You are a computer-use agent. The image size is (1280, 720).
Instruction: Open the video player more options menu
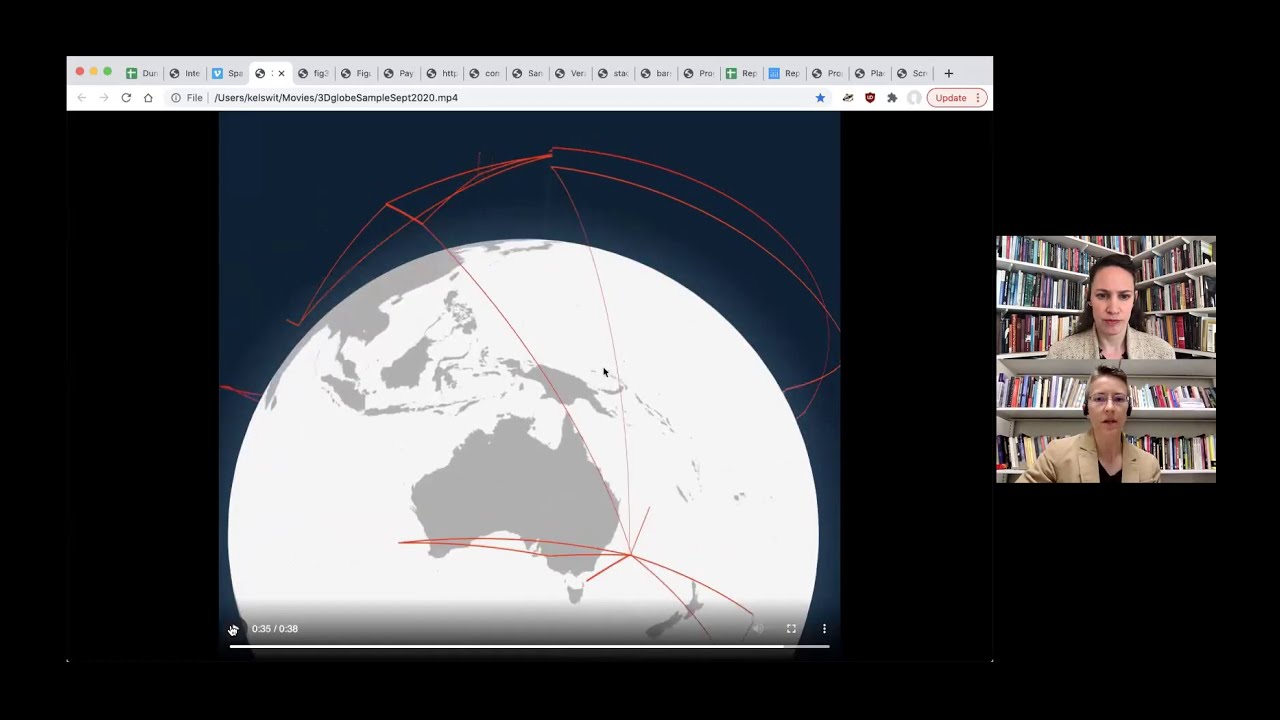pos(824,629)
